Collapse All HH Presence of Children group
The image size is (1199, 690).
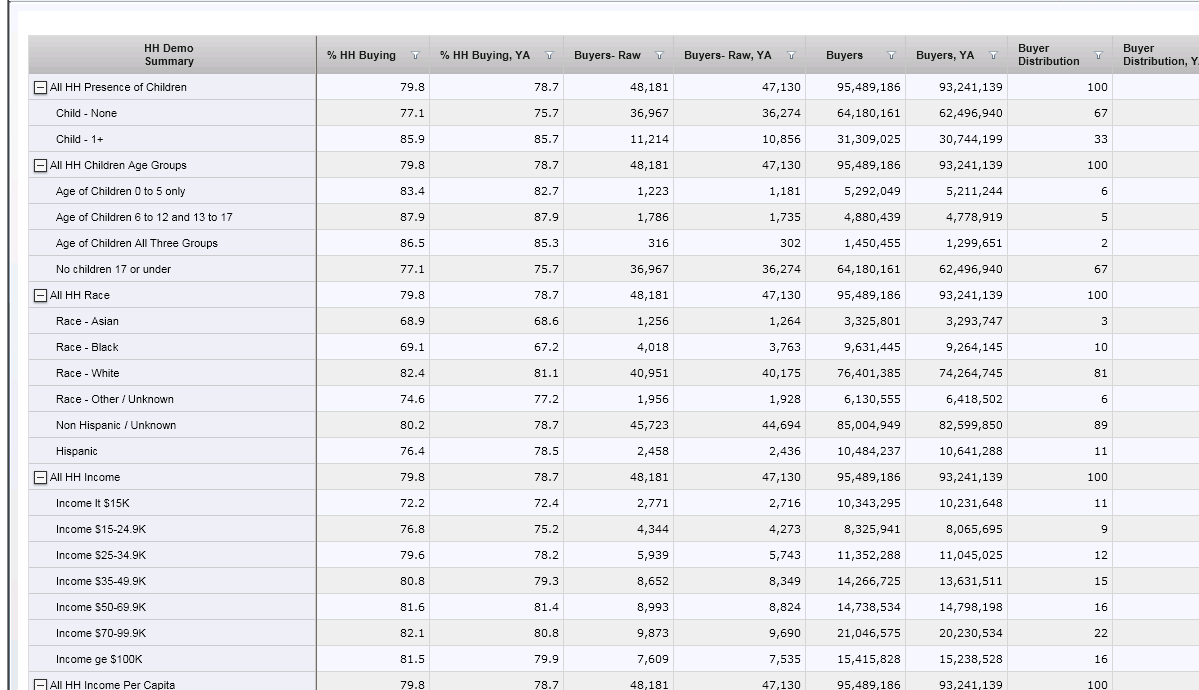pyautogui.click(x=41, y=88)
